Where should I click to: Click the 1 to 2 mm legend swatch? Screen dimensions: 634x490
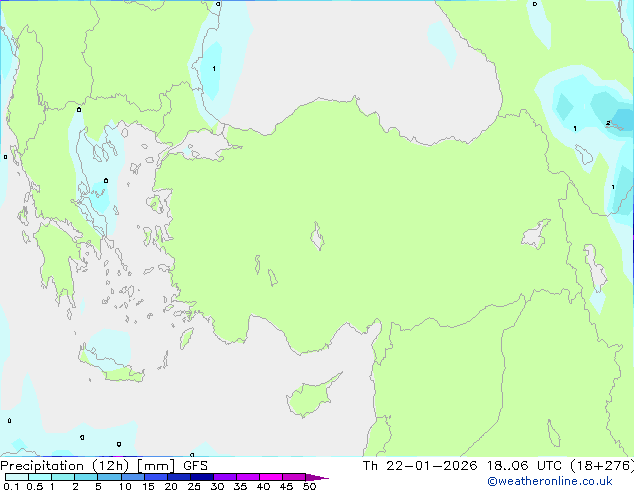(63, 477)
